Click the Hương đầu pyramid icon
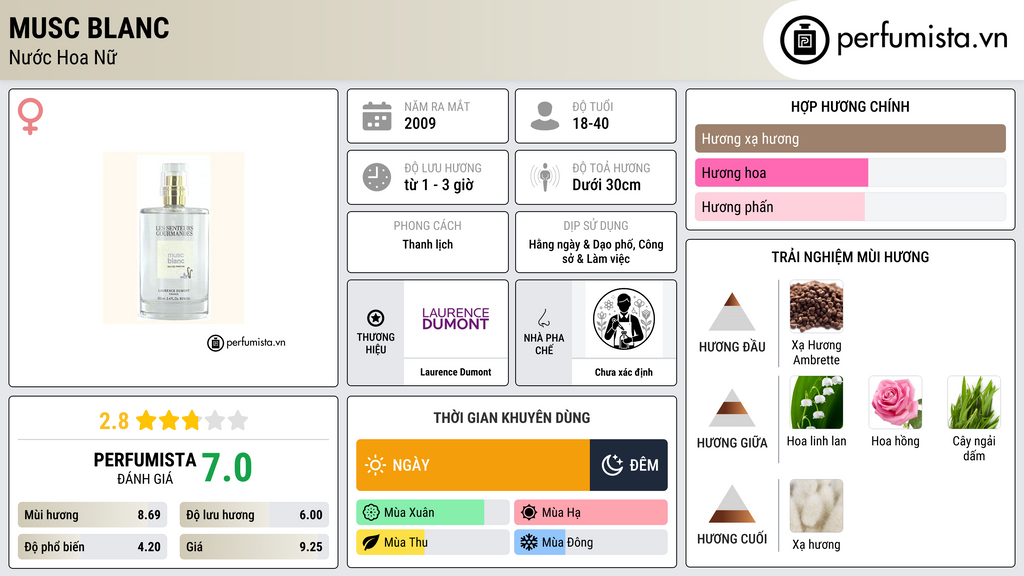This screenshot has height=576, width=1024. click(x=732, y=312)
